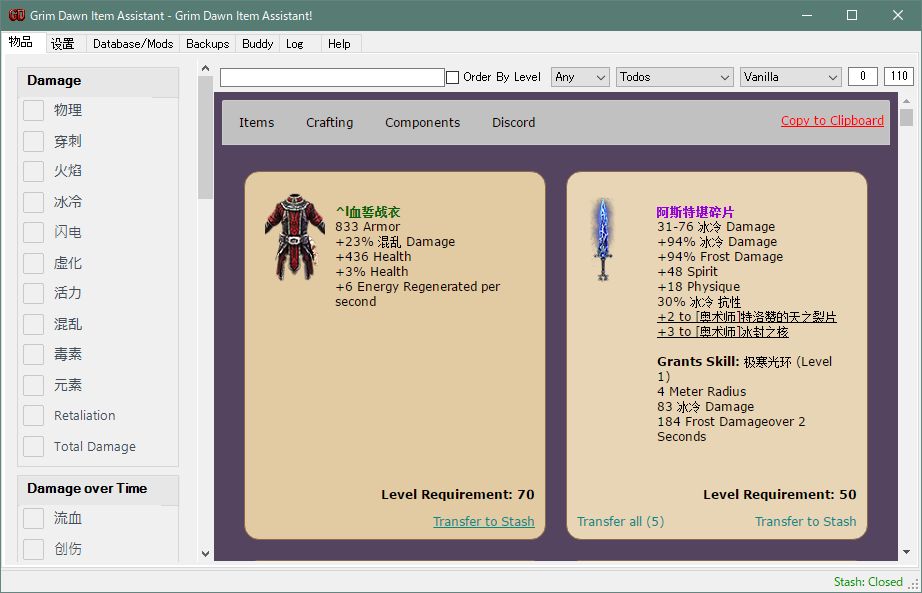Toggle the 毒素 damage checkbox
922x593 pixels.
tap(34, 354)
